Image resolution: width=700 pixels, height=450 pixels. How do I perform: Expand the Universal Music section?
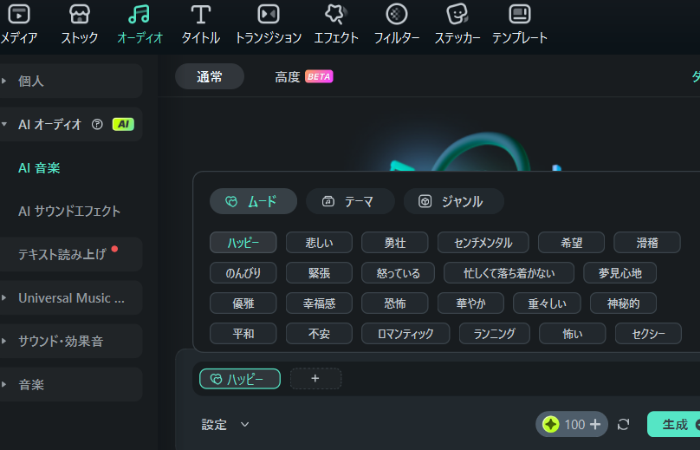[x=4, y=298]
